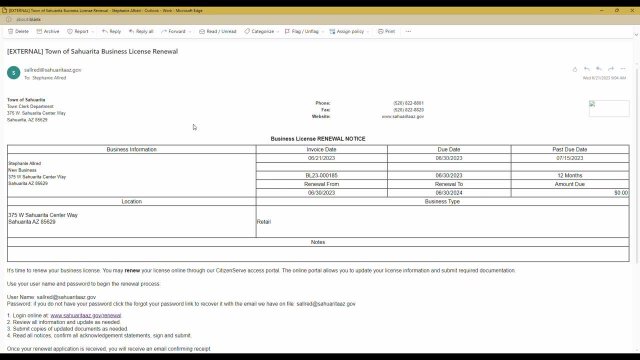
Task: Open the Forward options dropdown arrow
Action: click(x=190, y=31)
